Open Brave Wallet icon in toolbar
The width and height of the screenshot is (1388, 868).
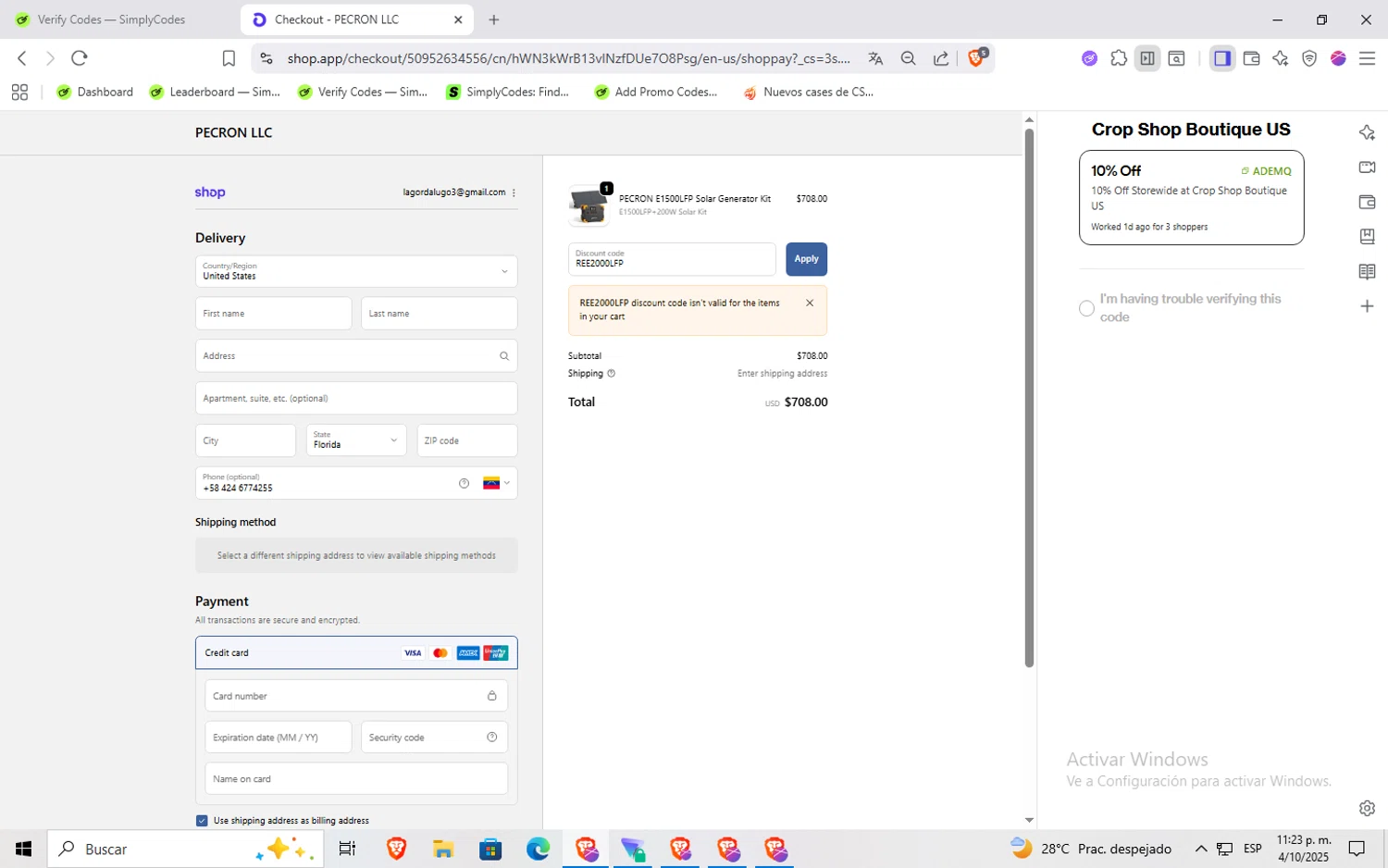[1252, 58]
